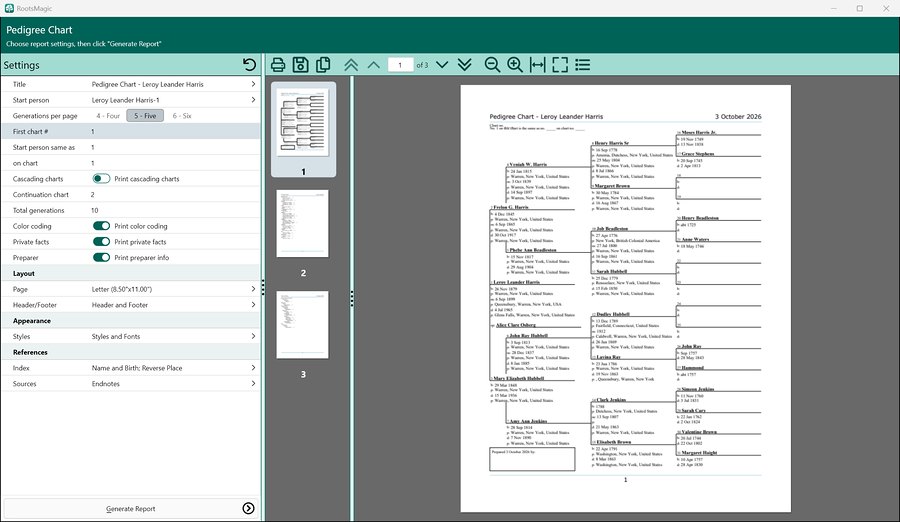The image size is (900, 522).
Task: Expand the Styles and Fonts chevron
Action: (x=253, y=336)
